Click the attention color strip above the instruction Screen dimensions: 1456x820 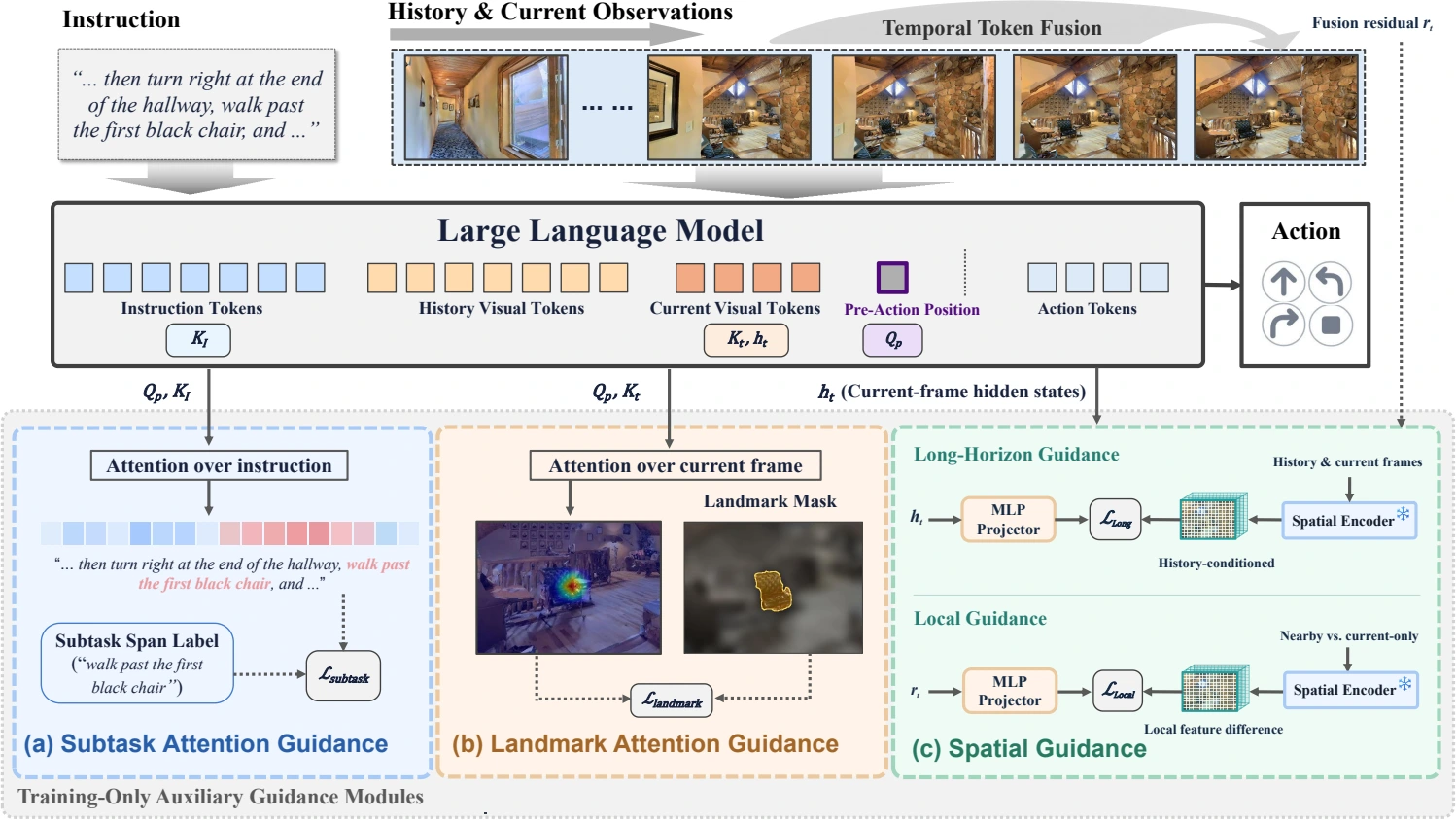pos(230,532)
